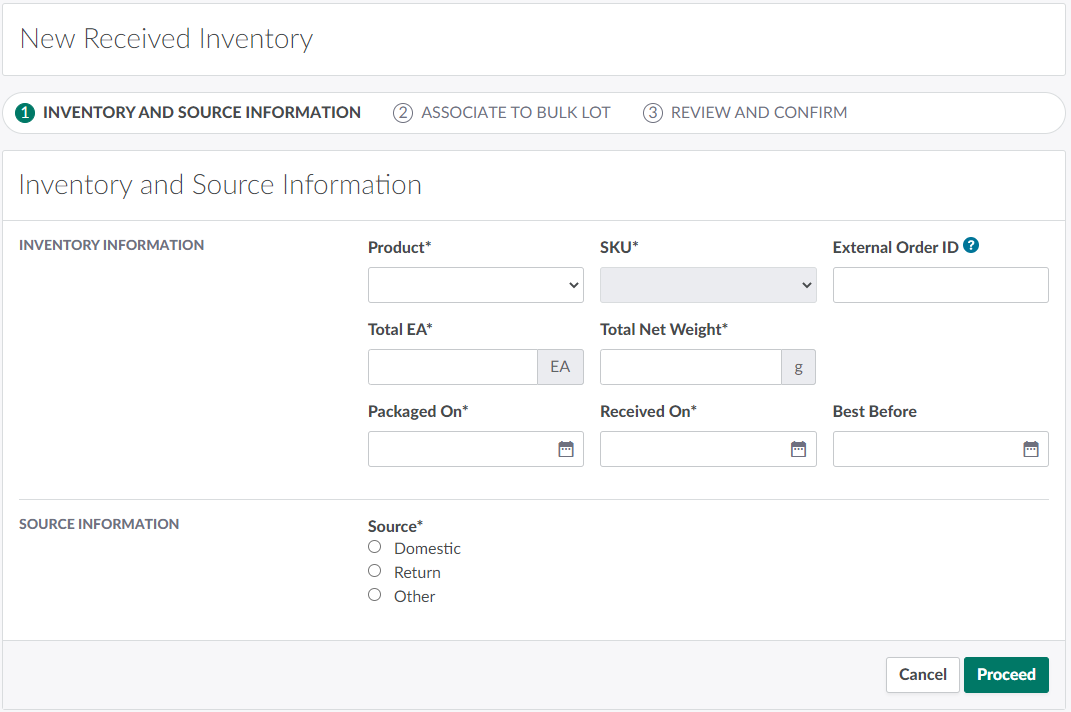Choose the Return source option

[375, 571]
